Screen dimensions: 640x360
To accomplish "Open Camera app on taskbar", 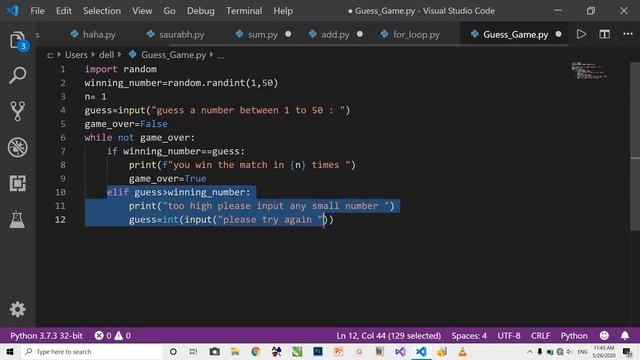I will coord(214,351).
